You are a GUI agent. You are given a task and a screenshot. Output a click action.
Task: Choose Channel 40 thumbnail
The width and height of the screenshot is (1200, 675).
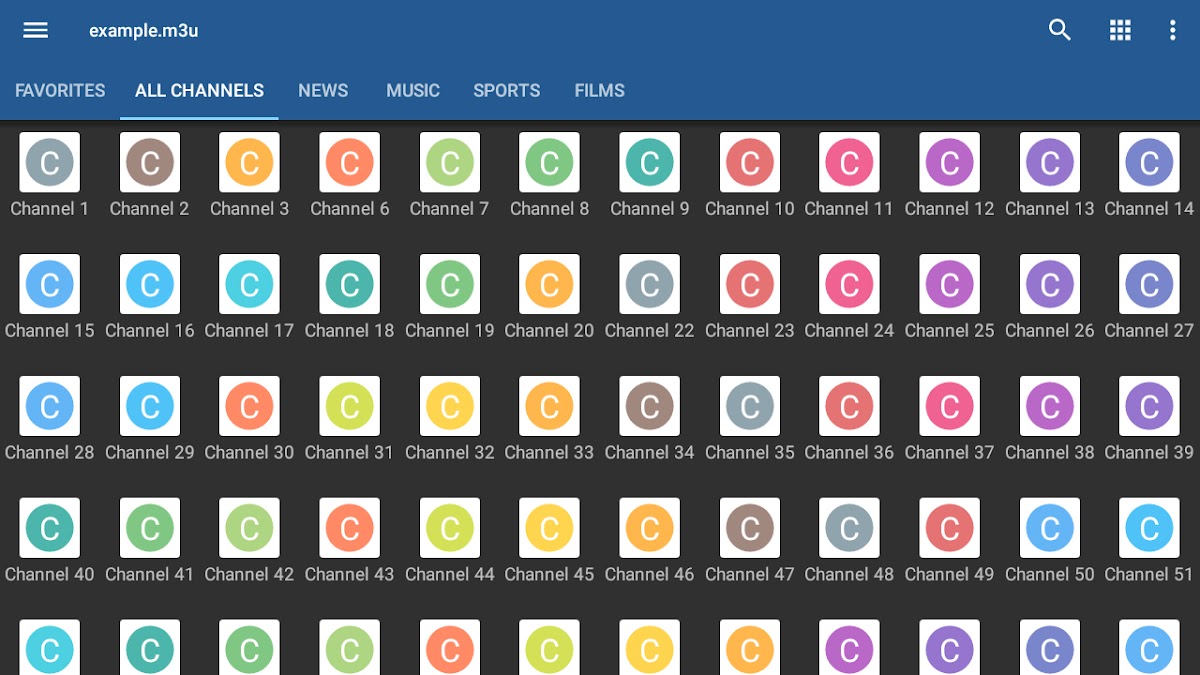point(50,529)
